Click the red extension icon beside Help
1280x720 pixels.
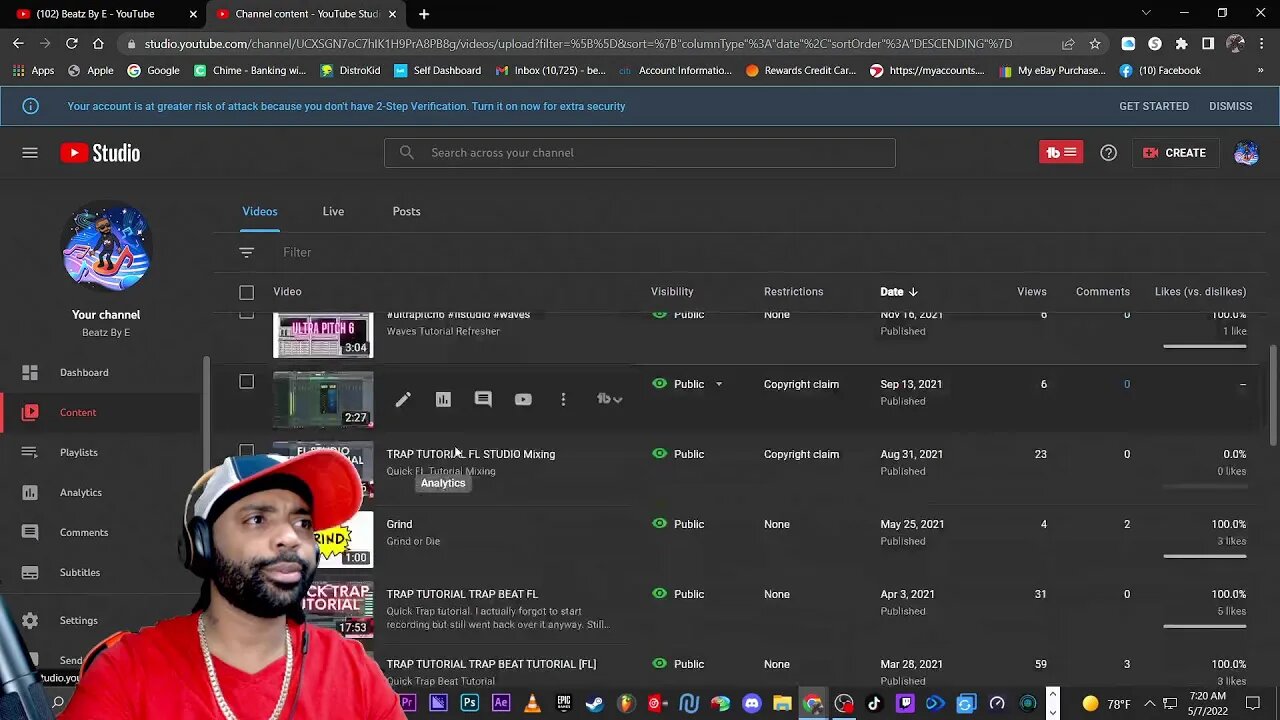(x=1060, y=153)
